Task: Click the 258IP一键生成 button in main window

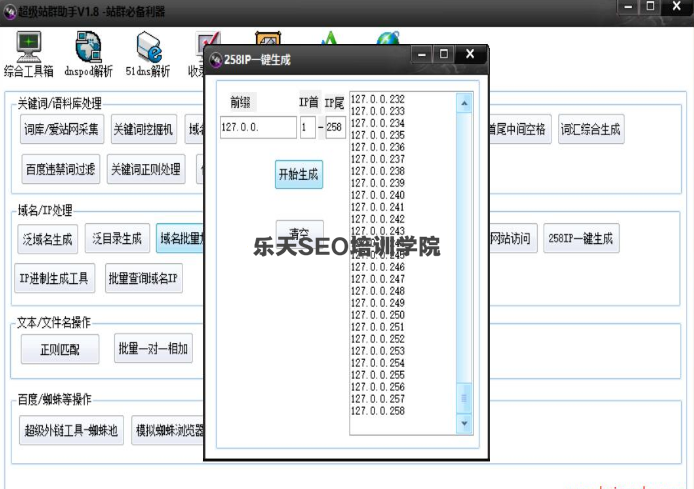Action: click(x=581, y=238)
